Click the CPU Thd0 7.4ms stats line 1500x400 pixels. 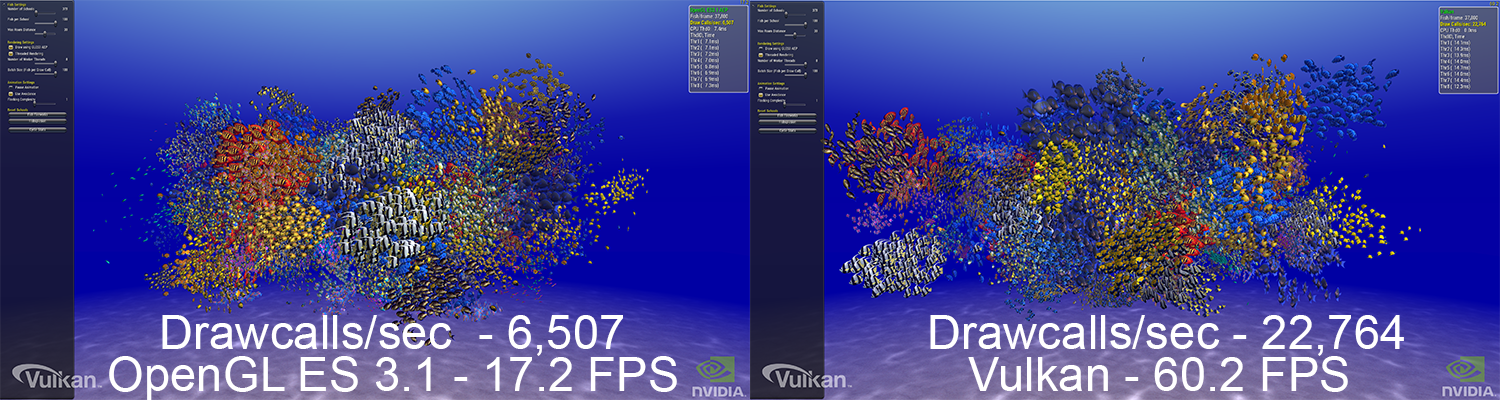tap(708, 29)
